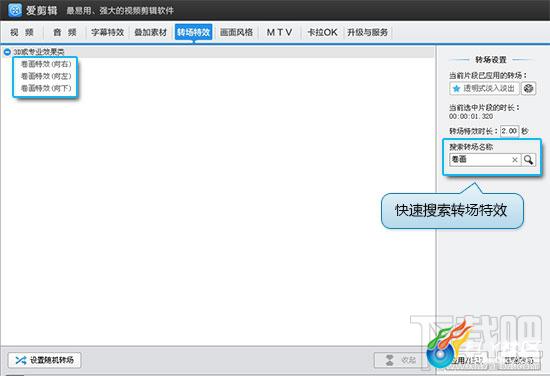The height and width of the screenshot is (376, 550).
Task: Open the 叠加素材 tab
Action: click(x=150, y=32)
